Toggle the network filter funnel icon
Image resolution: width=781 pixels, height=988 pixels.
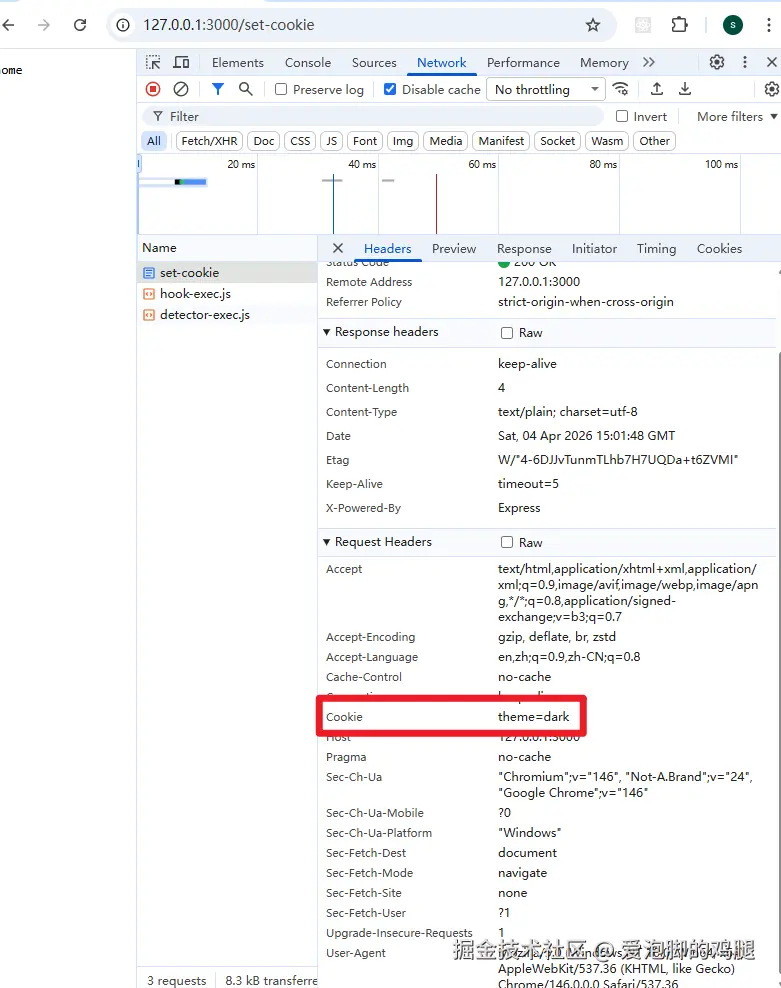(x=217, y=89)
